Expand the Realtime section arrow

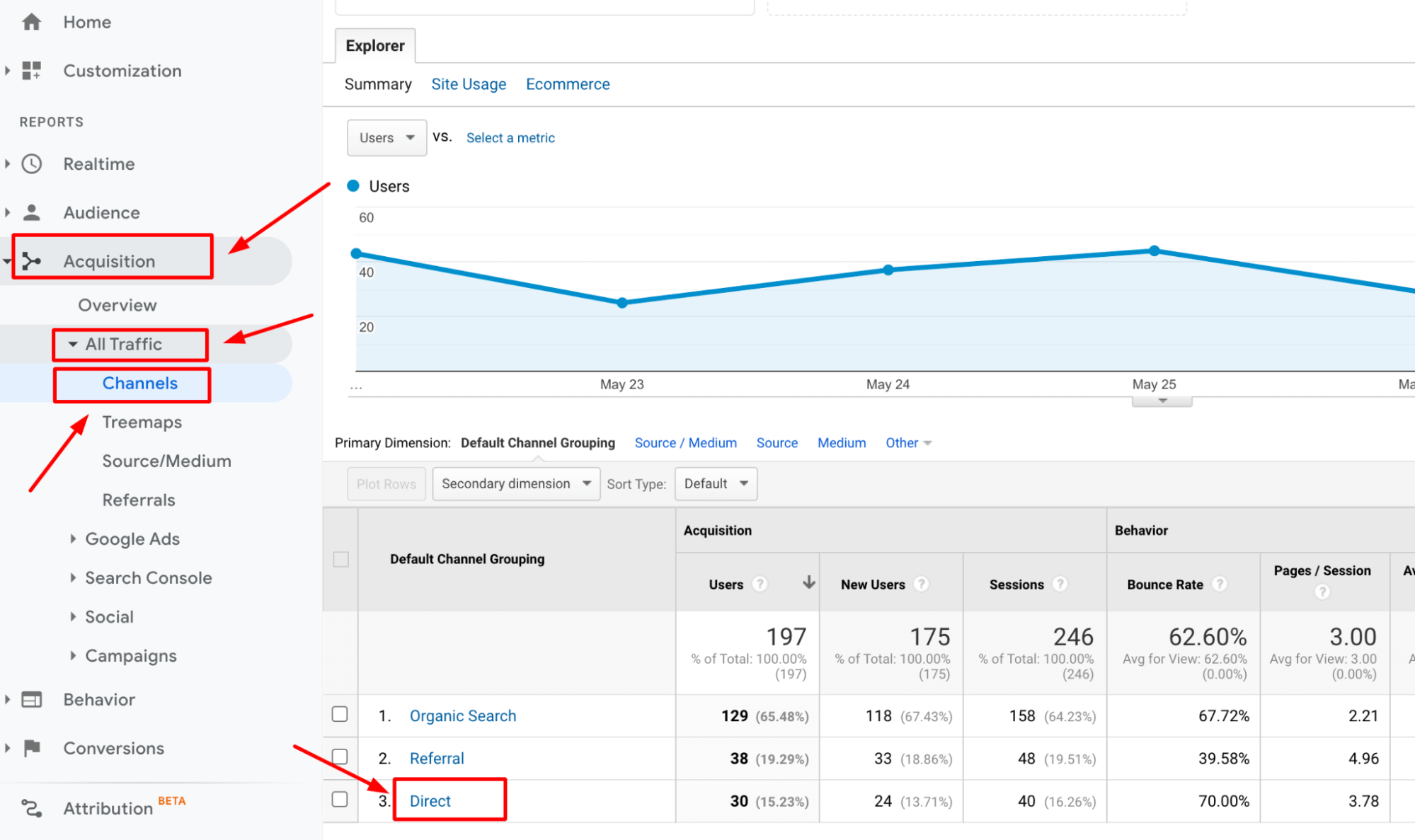8,163
